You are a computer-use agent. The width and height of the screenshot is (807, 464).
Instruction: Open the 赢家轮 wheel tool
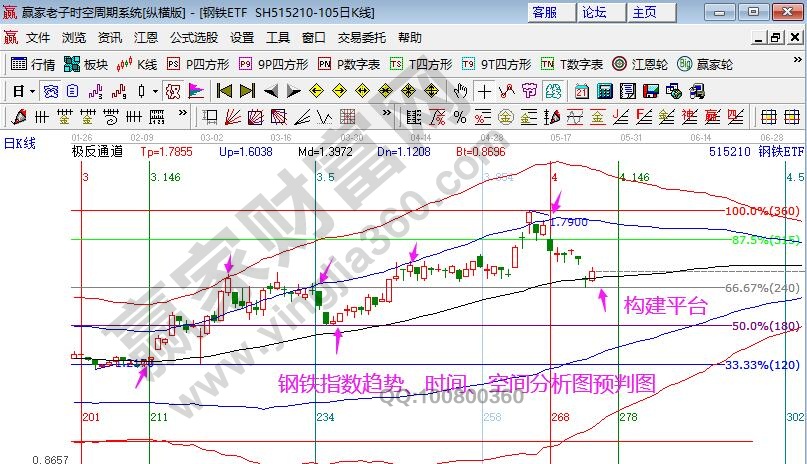(704, 64)
